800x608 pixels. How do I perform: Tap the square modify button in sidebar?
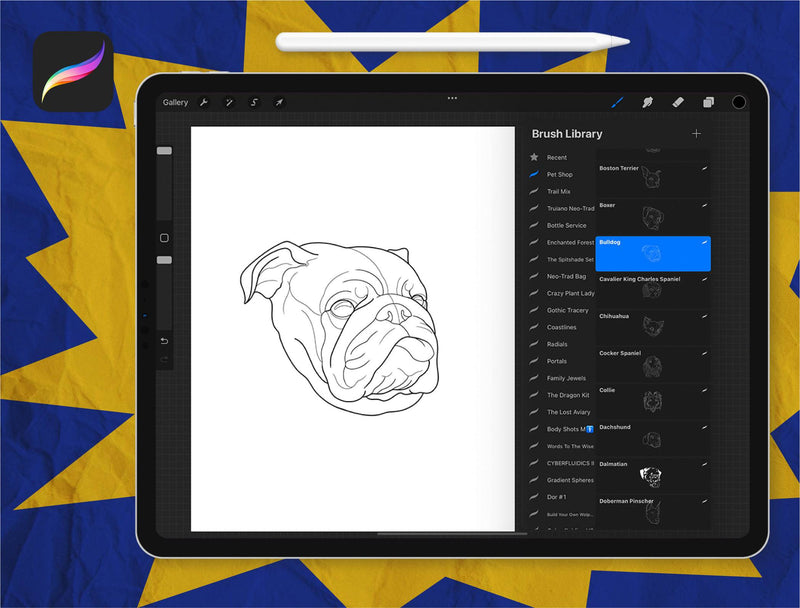pos(164,238)
